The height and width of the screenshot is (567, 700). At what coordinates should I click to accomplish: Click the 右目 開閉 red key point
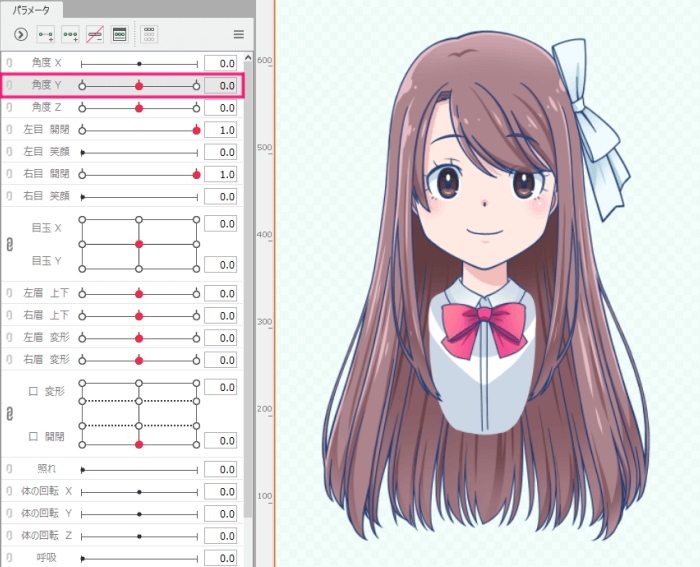pyautogui.click(x=196, y=175)
